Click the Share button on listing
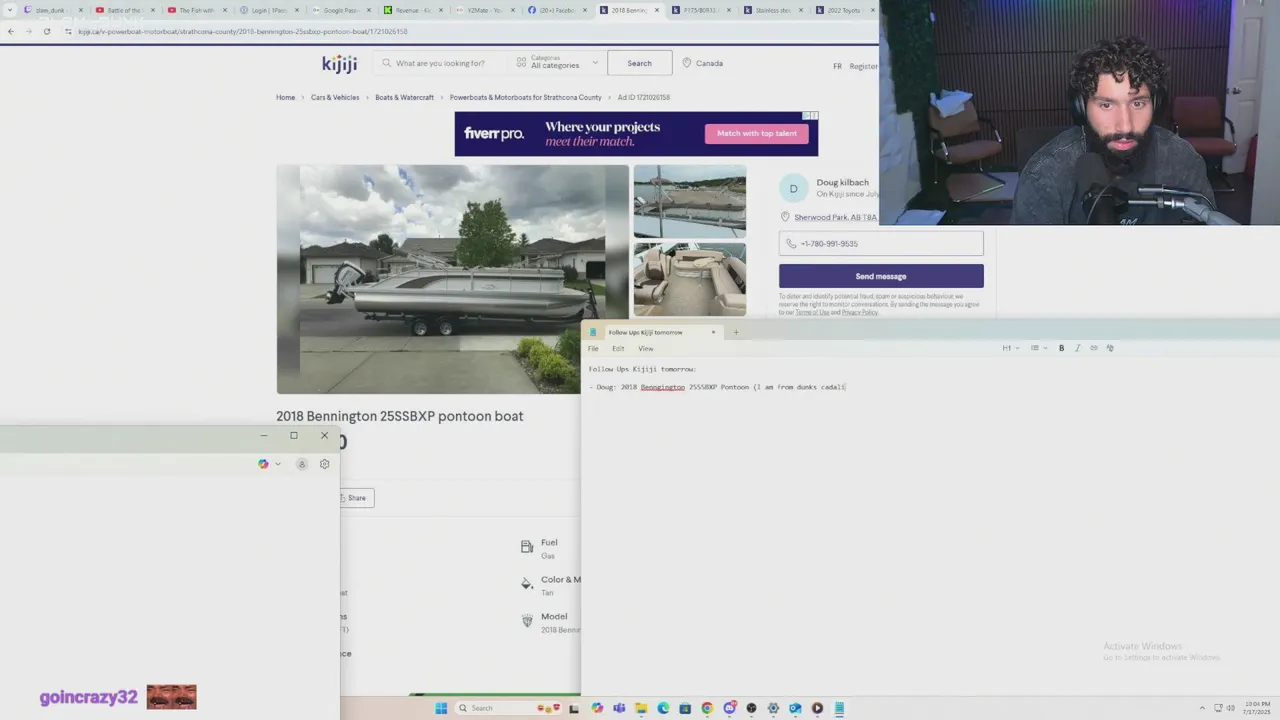This screenshot has width=1280, height=720. click(x=356, y=498)
